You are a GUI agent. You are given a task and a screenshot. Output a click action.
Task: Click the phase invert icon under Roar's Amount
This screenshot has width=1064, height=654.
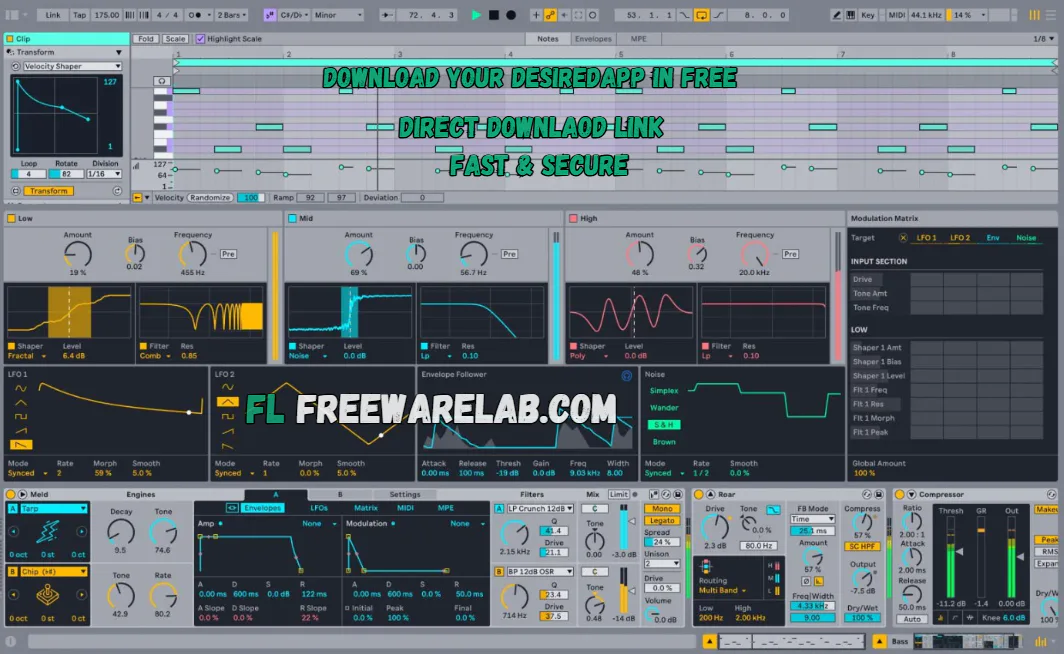(806, 581)
